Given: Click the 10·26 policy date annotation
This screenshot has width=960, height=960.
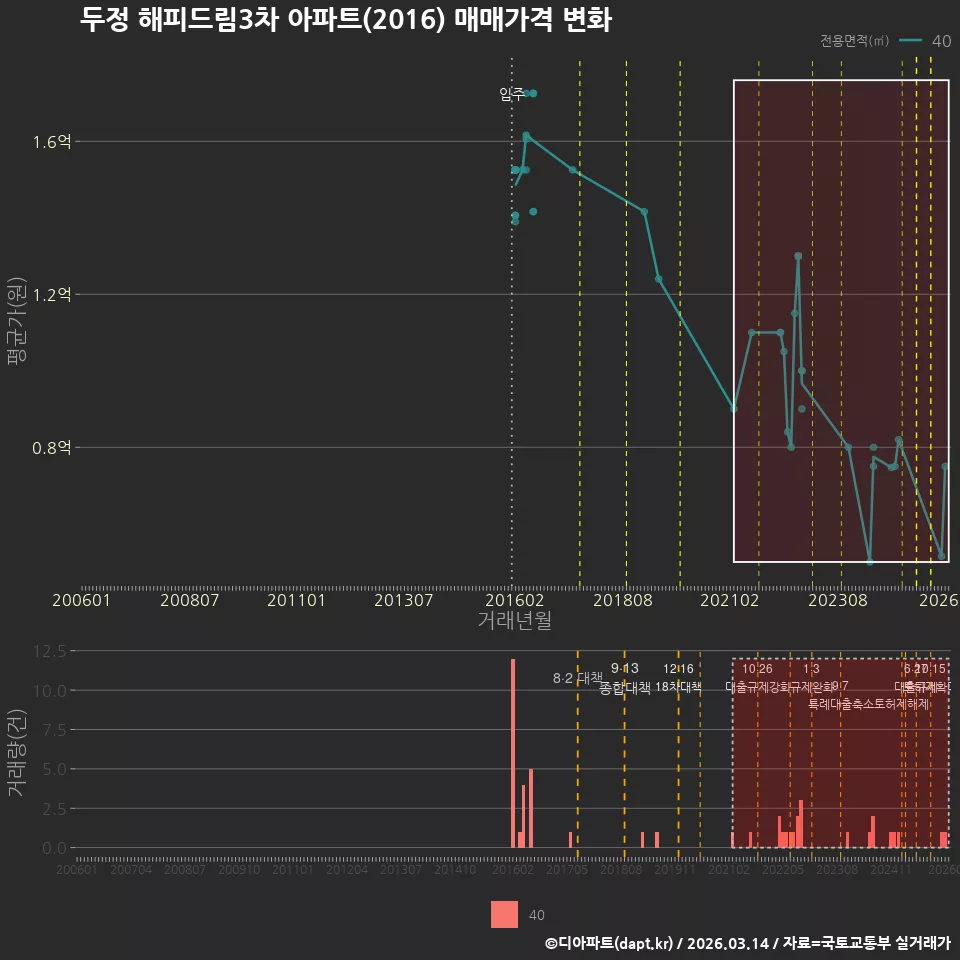Looking at the screenshot, I should point(757,669).
